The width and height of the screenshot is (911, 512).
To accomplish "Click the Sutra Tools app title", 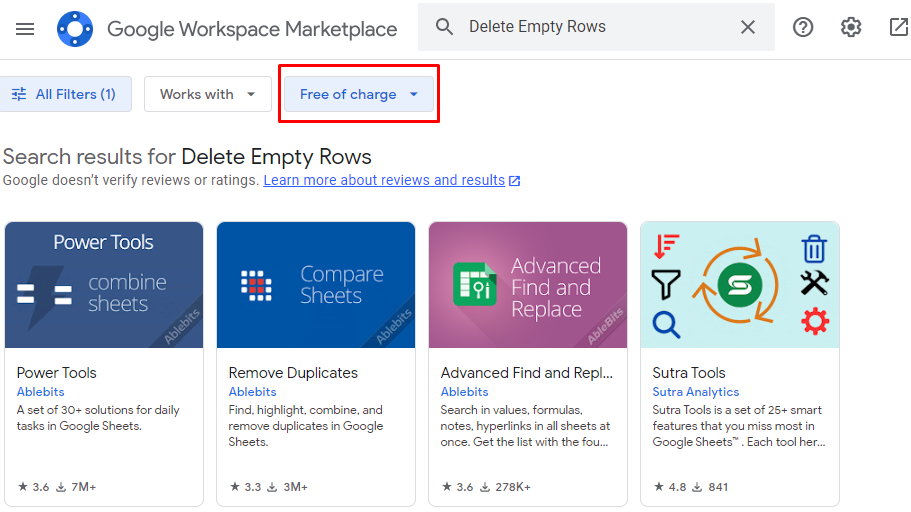I will (x=688, y=373).
